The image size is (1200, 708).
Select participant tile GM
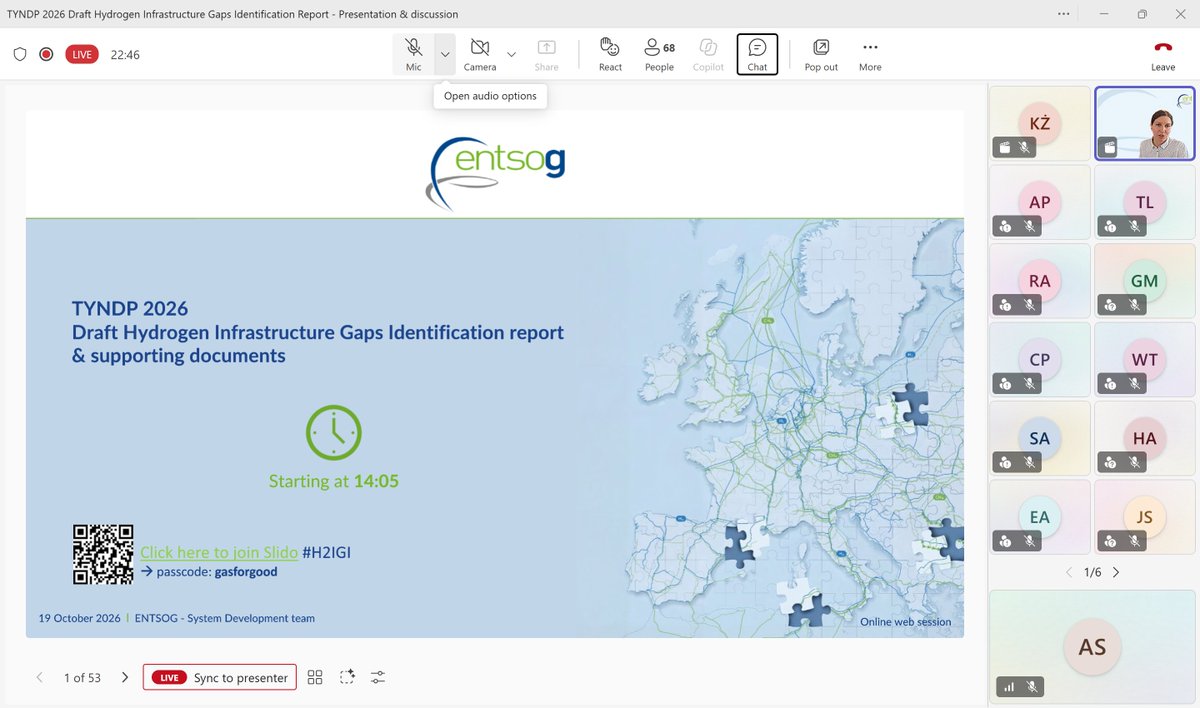[1144, 281]
